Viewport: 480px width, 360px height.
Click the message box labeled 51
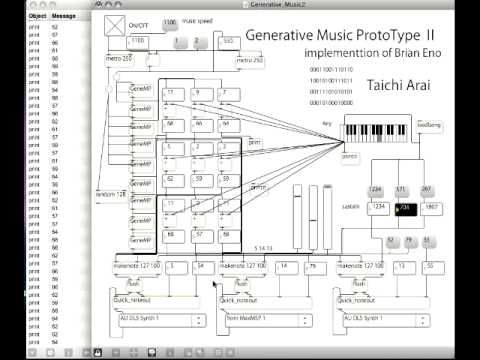[429, 242]
